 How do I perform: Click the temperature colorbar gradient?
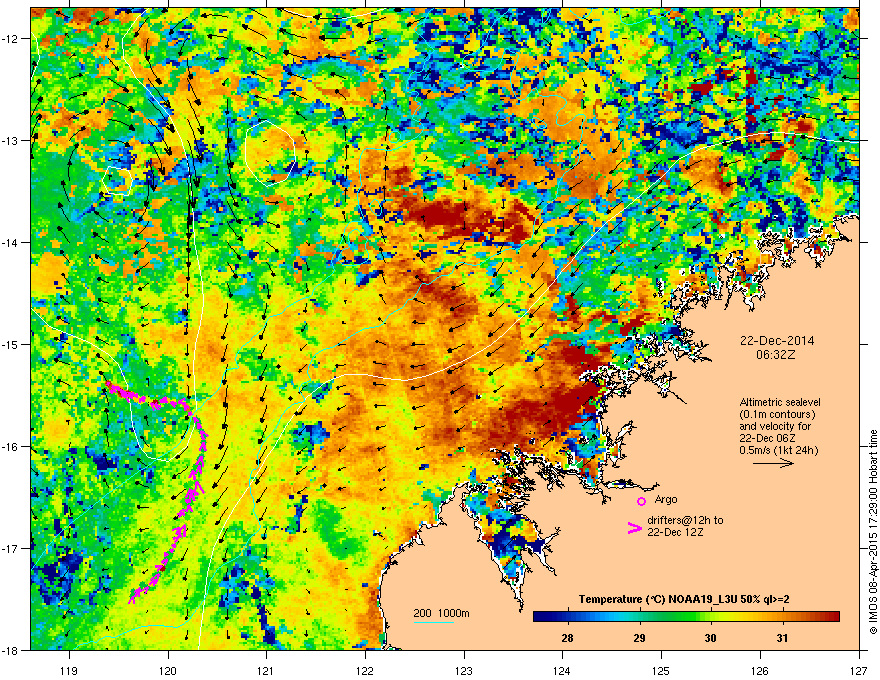coord(686,617)
